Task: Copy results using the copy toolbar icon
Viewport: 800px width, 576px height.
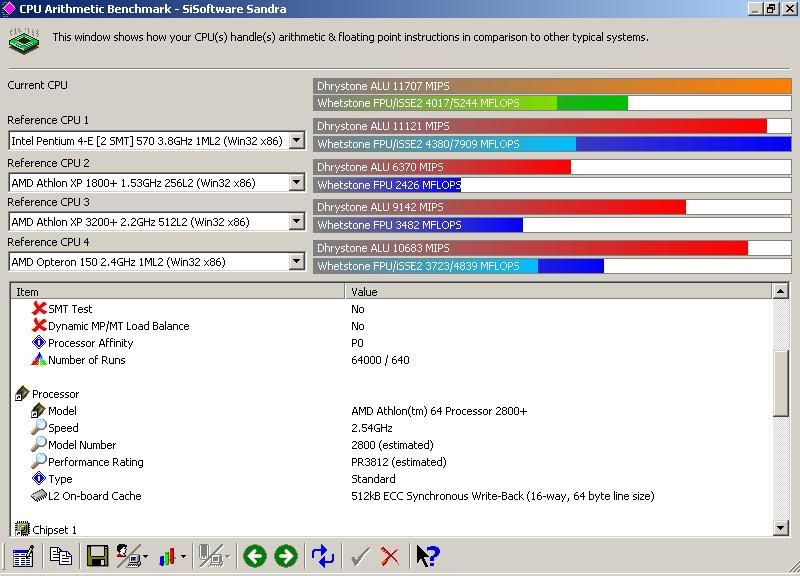Action: pyautogui.click(x=60, y=556)
